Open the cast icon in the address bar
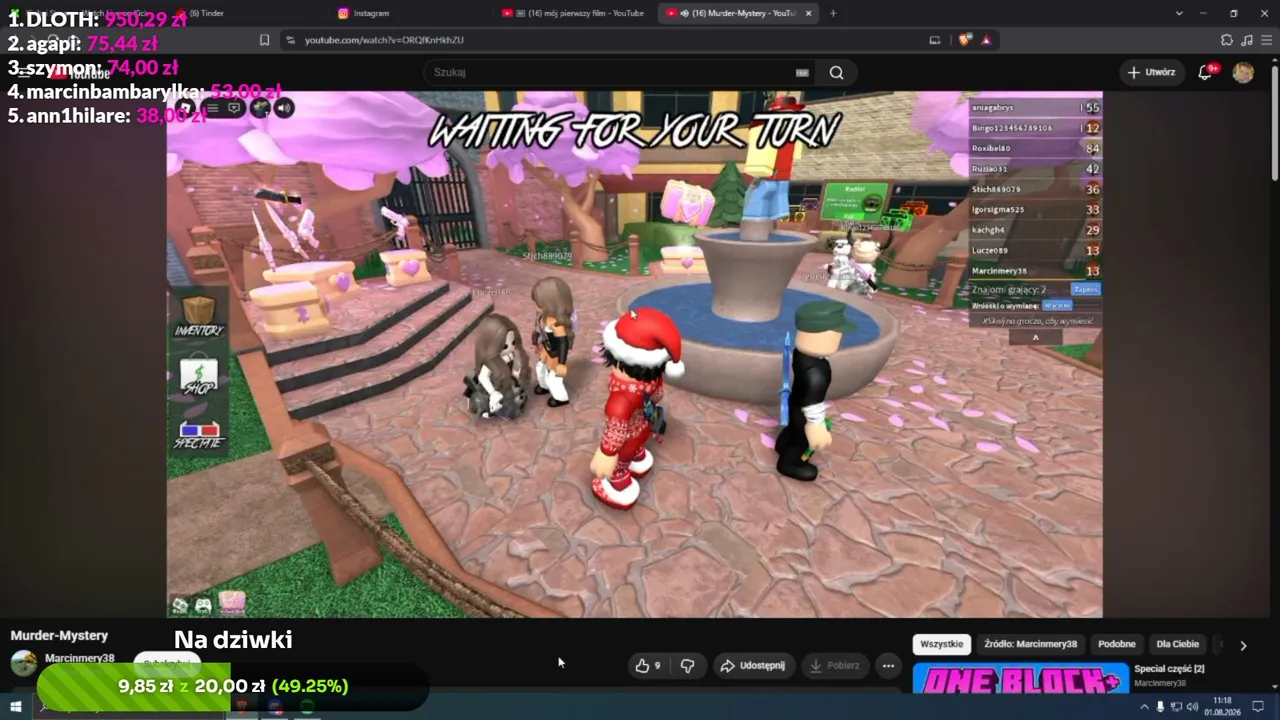Viewport: 1280px width, 720px height. coord(934,40)
